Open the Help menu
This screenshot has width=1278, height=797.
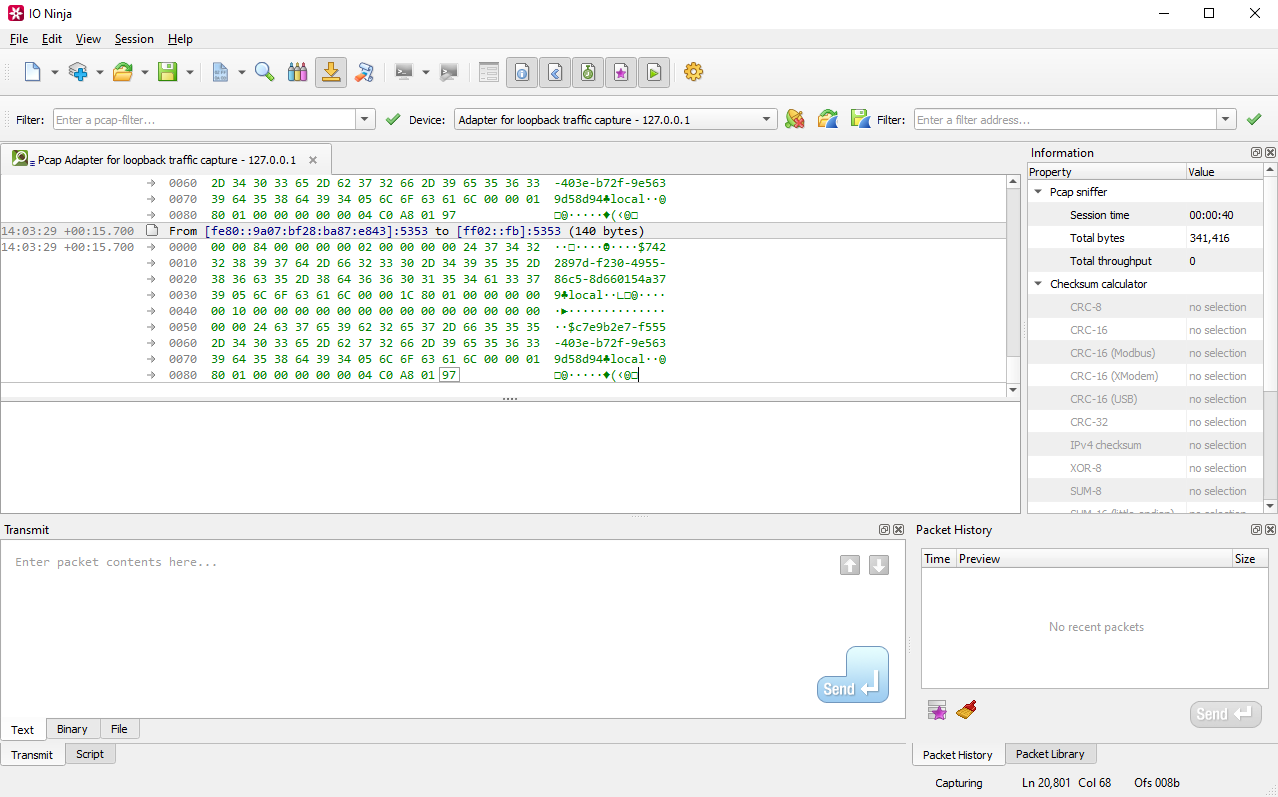click(x=180, y=39)
